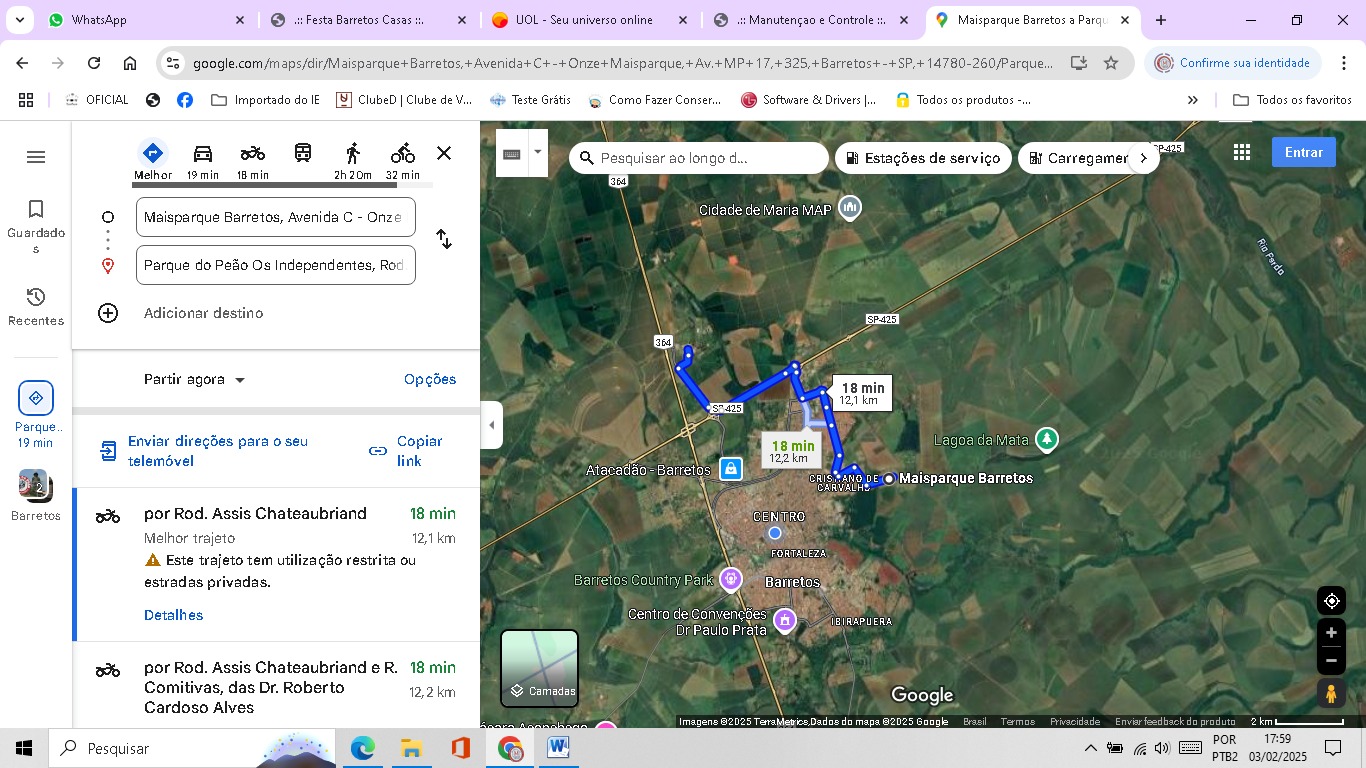Open route Opções

(x=430, y=379)
